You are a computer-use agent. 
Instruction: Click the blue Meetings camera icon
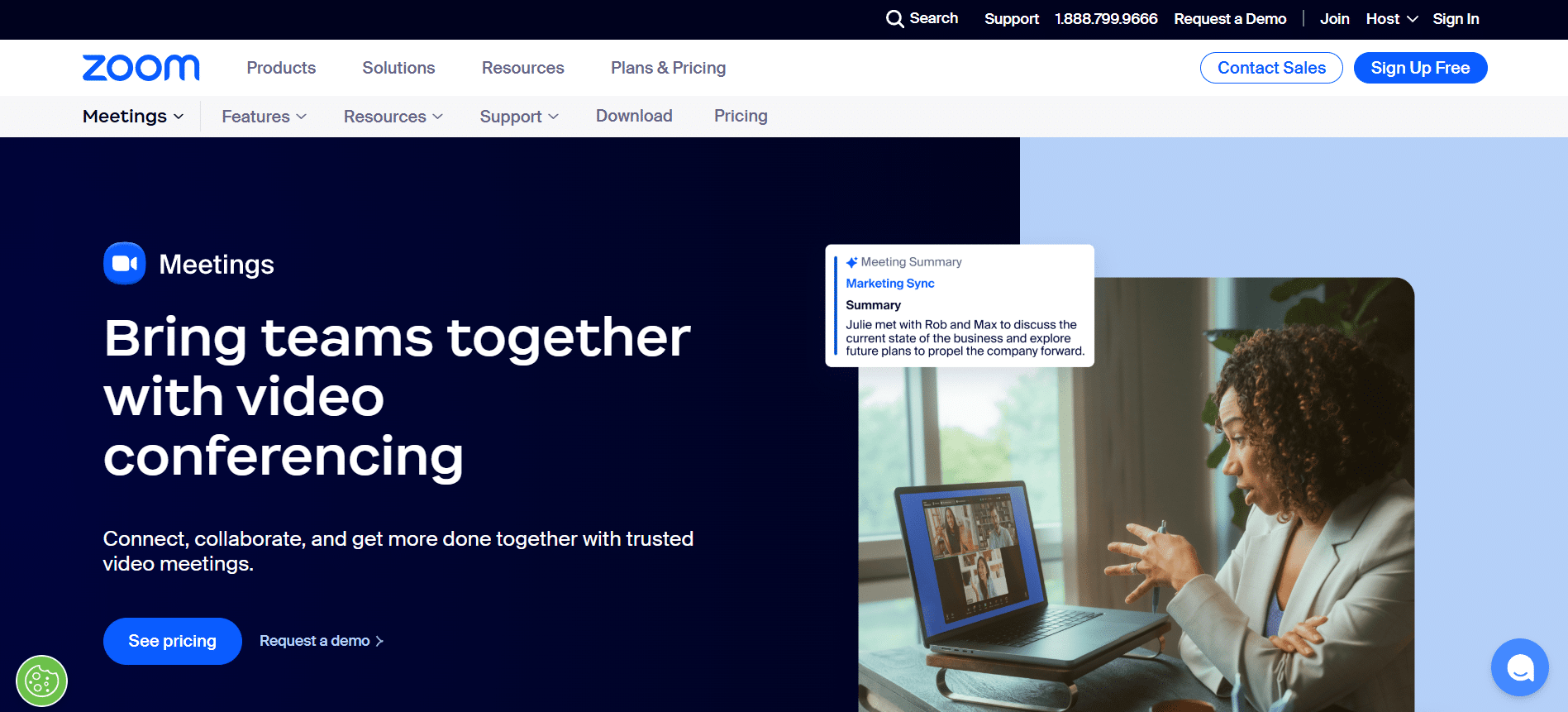[125, 264]
